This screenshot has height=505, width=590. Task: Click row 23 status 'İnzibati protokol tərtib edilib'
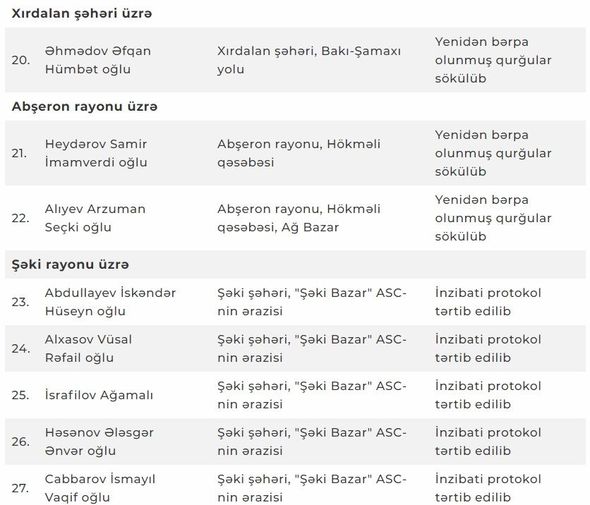click(488, 302)
